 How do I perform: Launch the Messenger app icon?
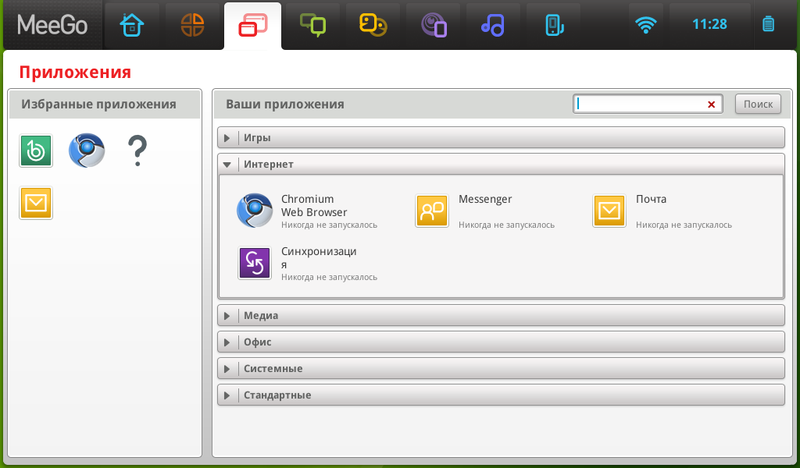(432, 210)
